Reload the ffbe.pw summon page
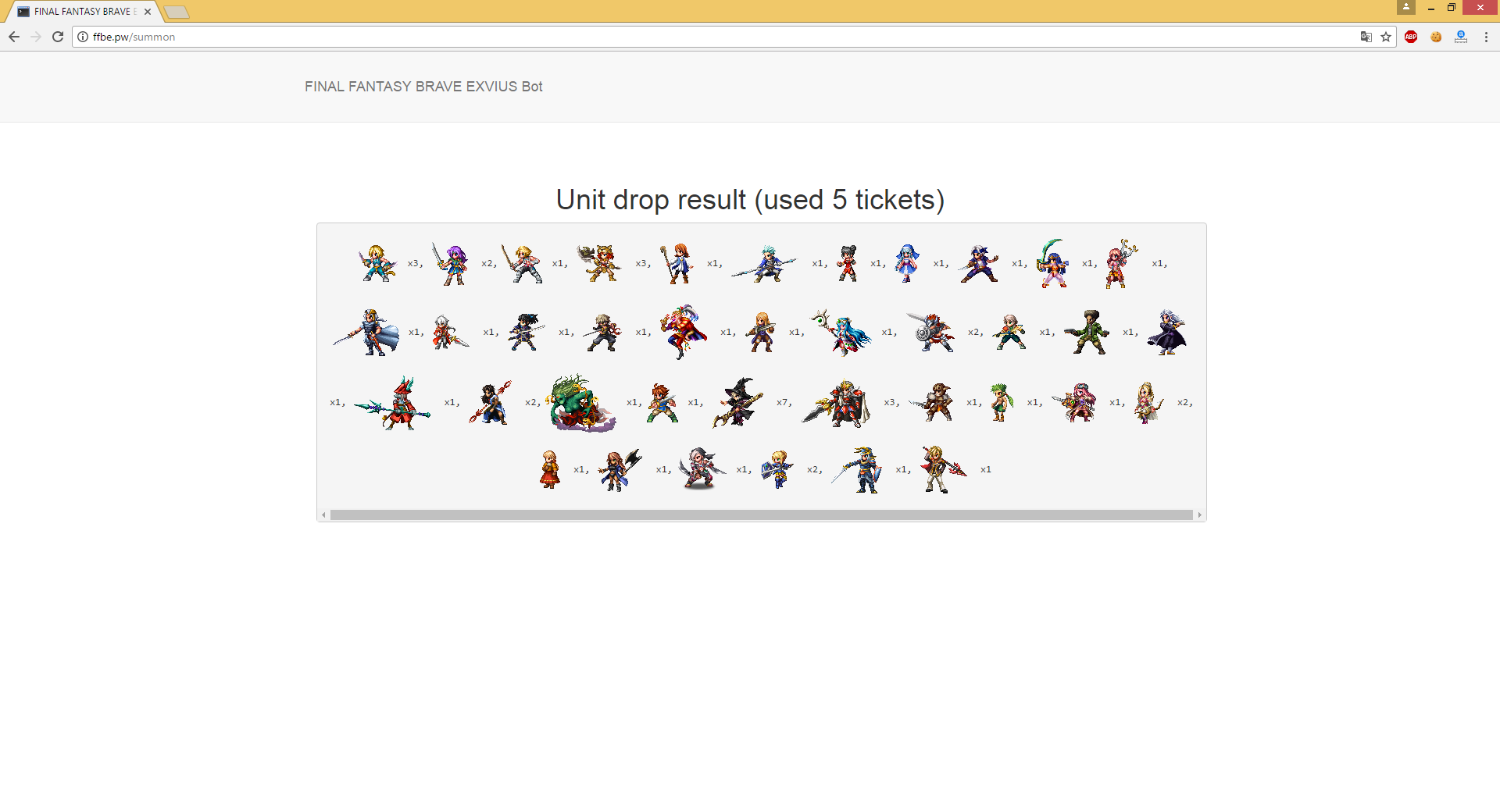Image resolution: width=1500 pixels, height=812 pixels. point(58,37)
